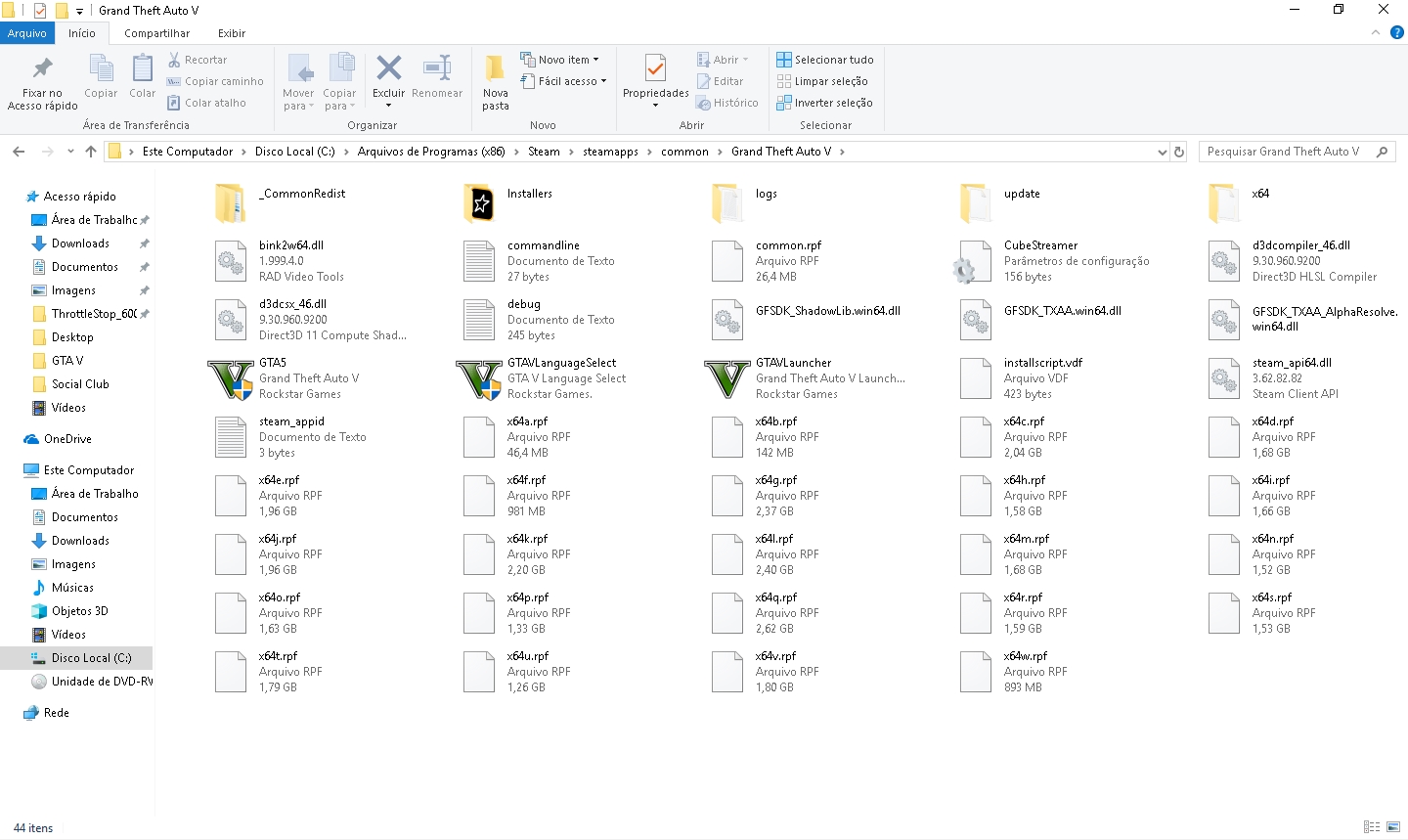
Task: Click Editar in the ribbon
Action: coord(720,81)
